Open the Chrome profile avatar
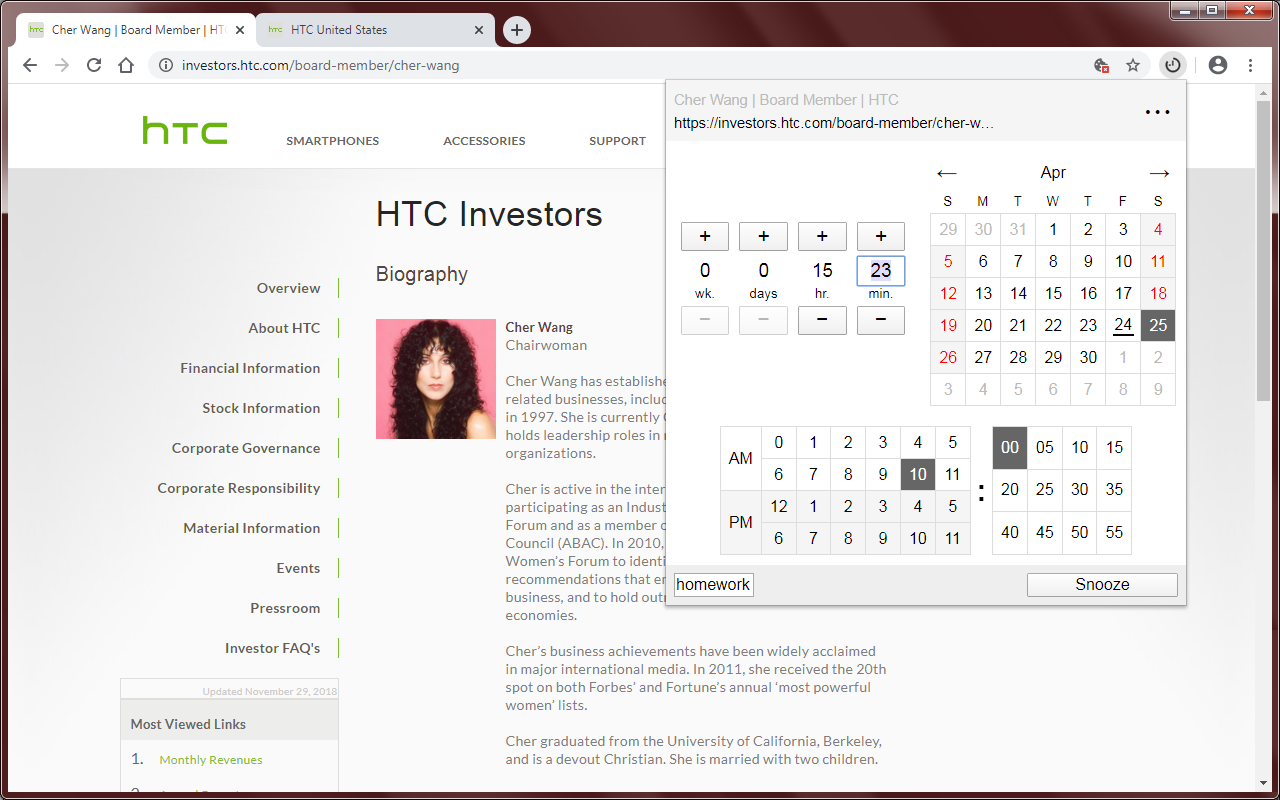This screenshot has height=800, width=1280. (1217, 65)
